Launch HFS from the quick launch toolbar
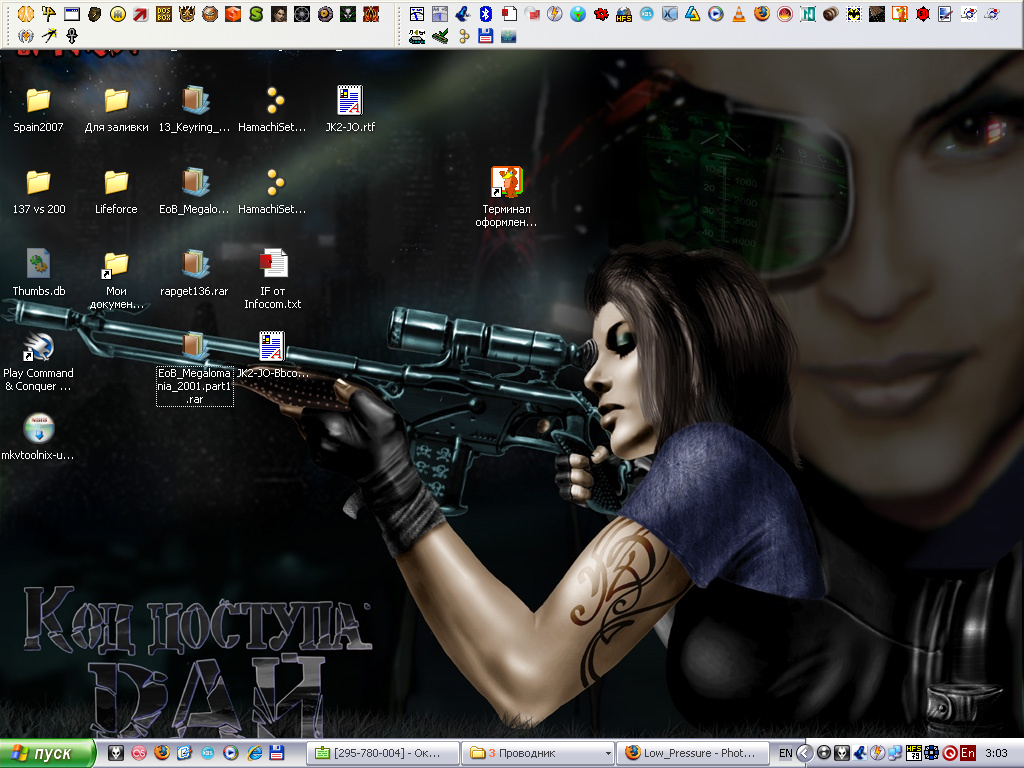The height and width of the screenshot is (768, 1024). 622,14
